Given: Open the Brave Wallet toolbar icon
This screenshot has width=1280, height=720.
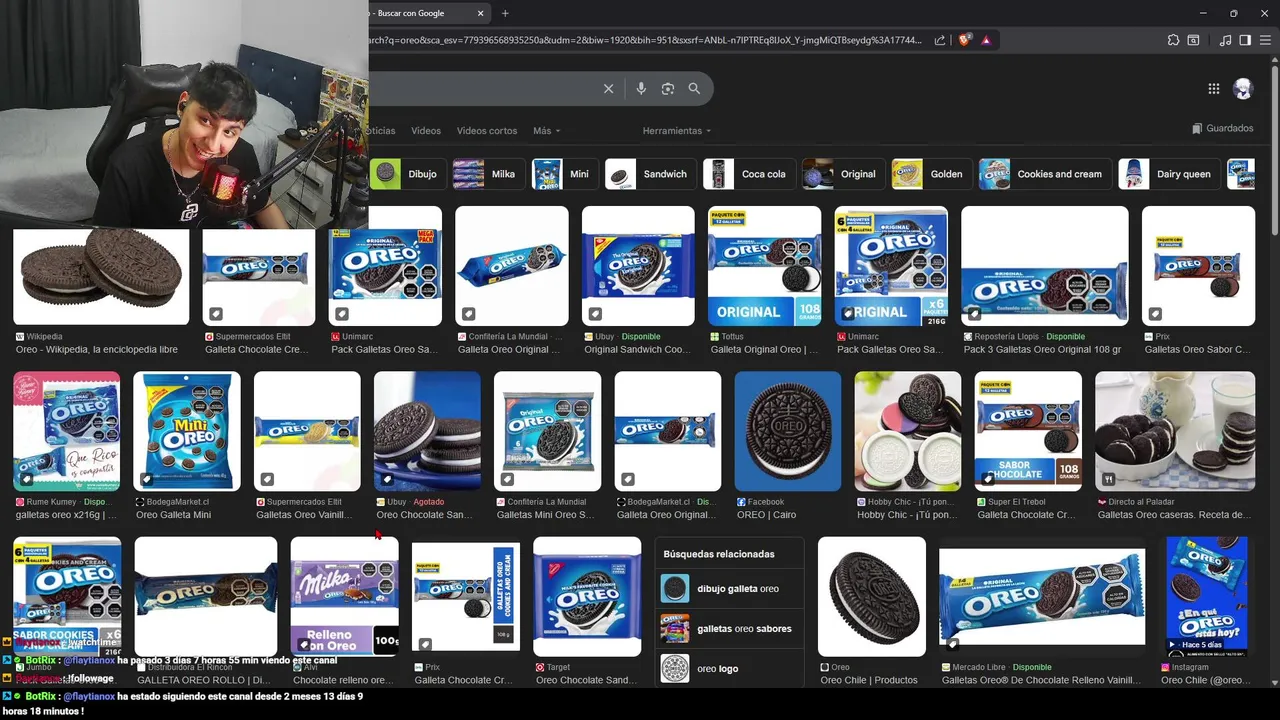Looking at the screenshot, I should click(x=1193, y=40).
